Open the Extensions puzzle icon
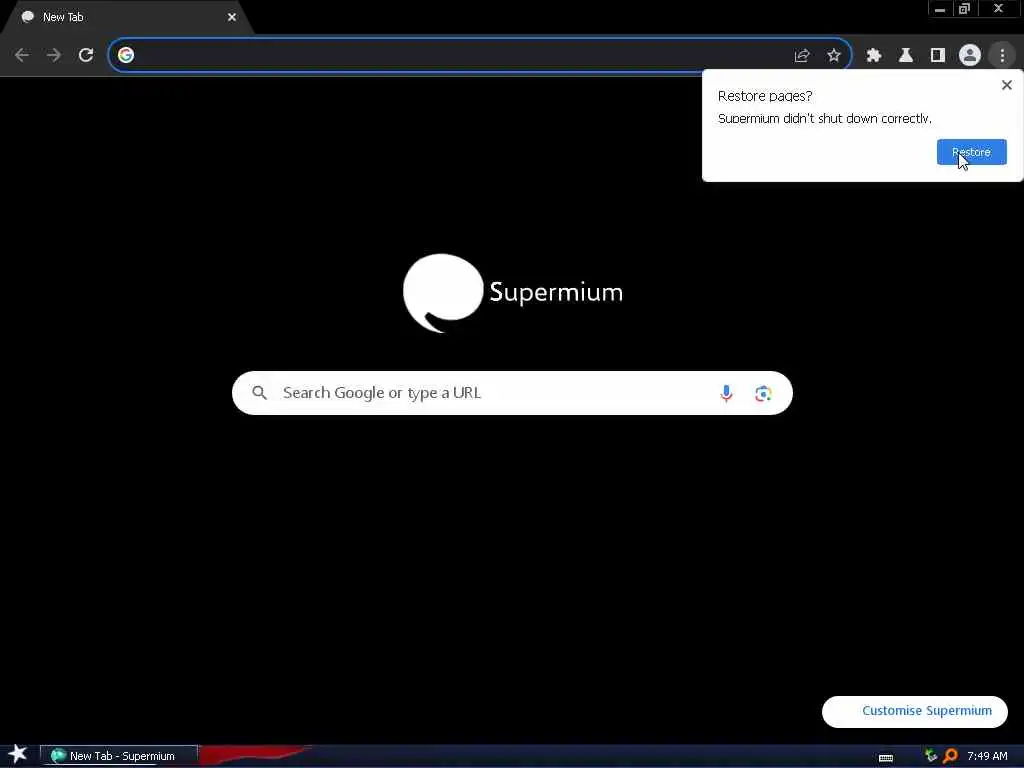 point(874,56)
